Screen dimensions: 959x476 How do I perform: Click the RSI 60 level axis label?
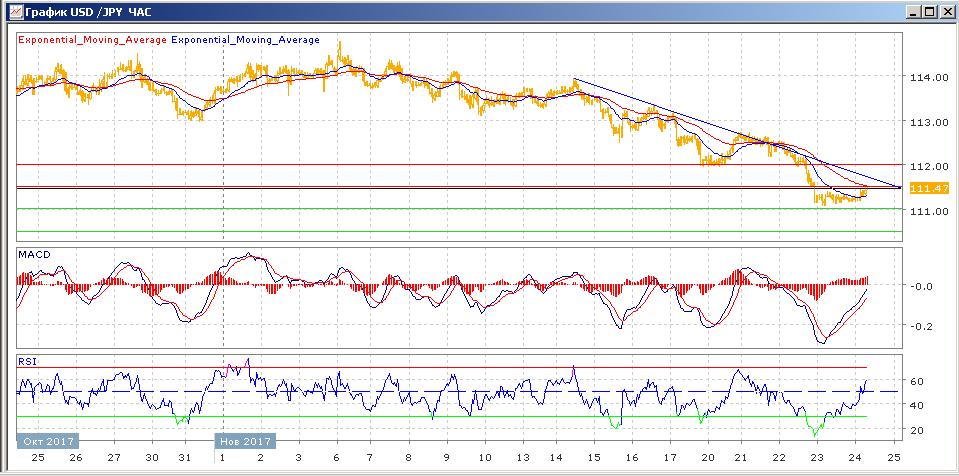pyautogui.click(x=919, y=381)
